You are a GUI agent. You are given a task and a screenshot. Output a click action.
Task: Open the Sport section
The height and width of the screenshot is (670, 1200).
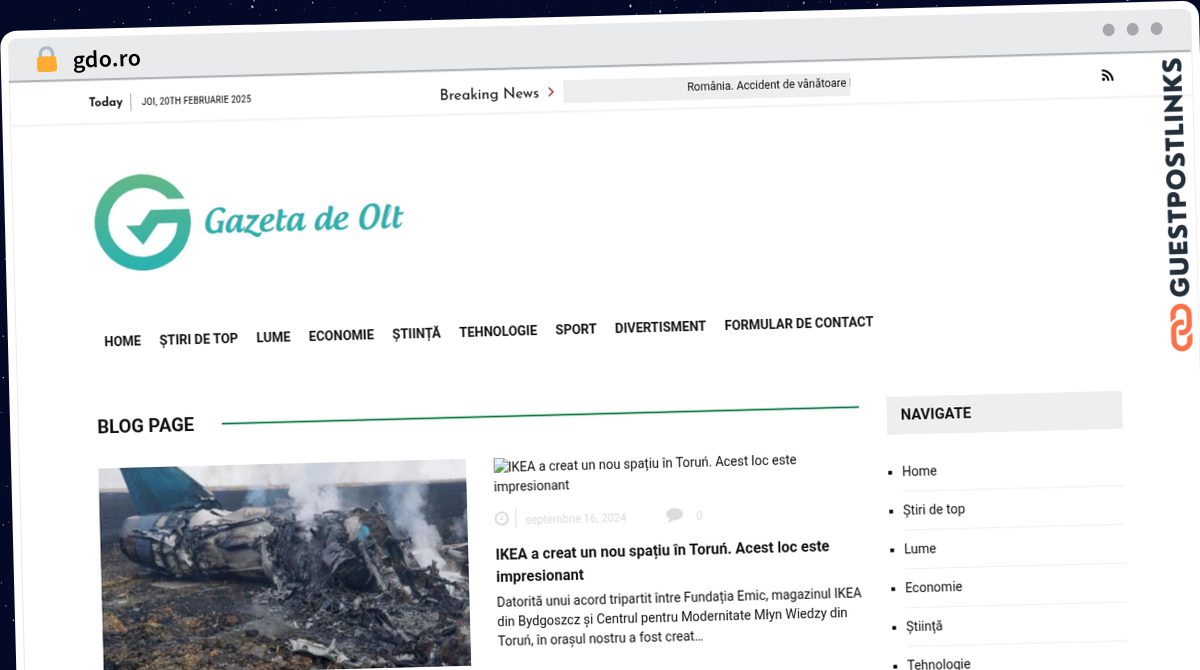coord(576,329)
